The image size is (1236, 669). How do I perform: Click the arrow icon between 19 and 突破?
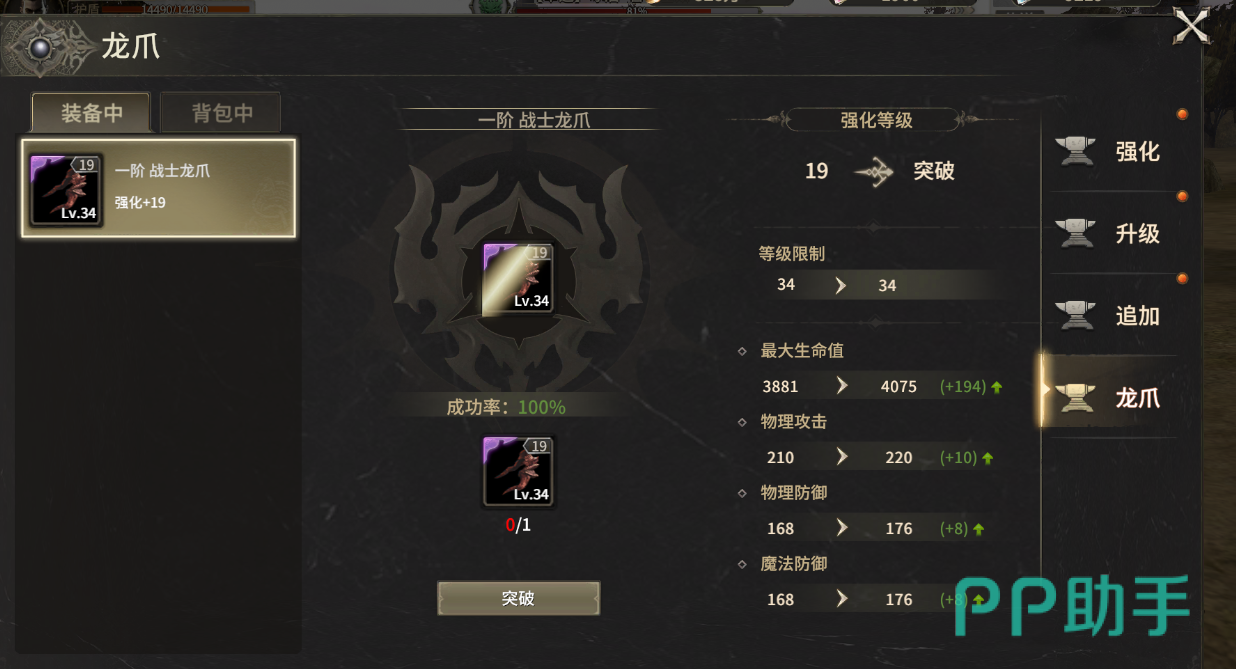coord(873,172)
